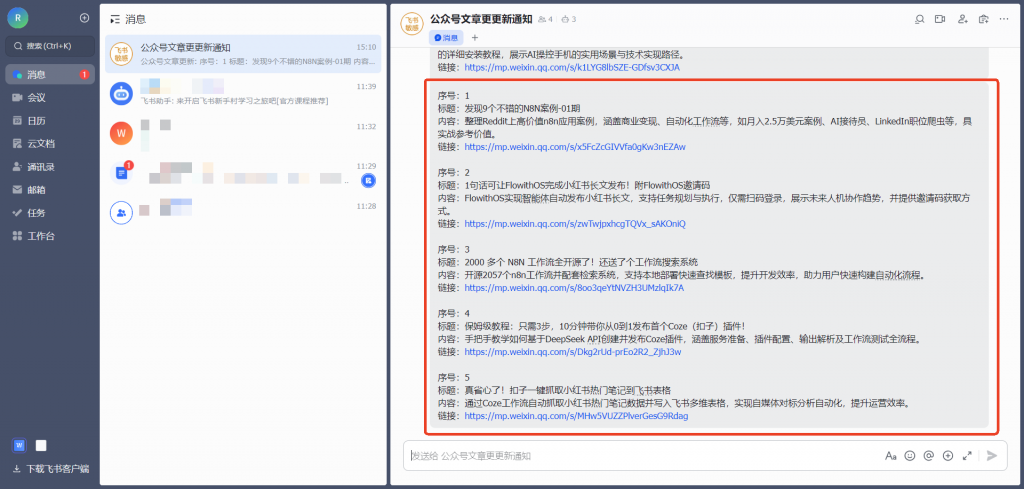
Task: Switch to 通讯录 contacts
Action: [x=50, y=166]
